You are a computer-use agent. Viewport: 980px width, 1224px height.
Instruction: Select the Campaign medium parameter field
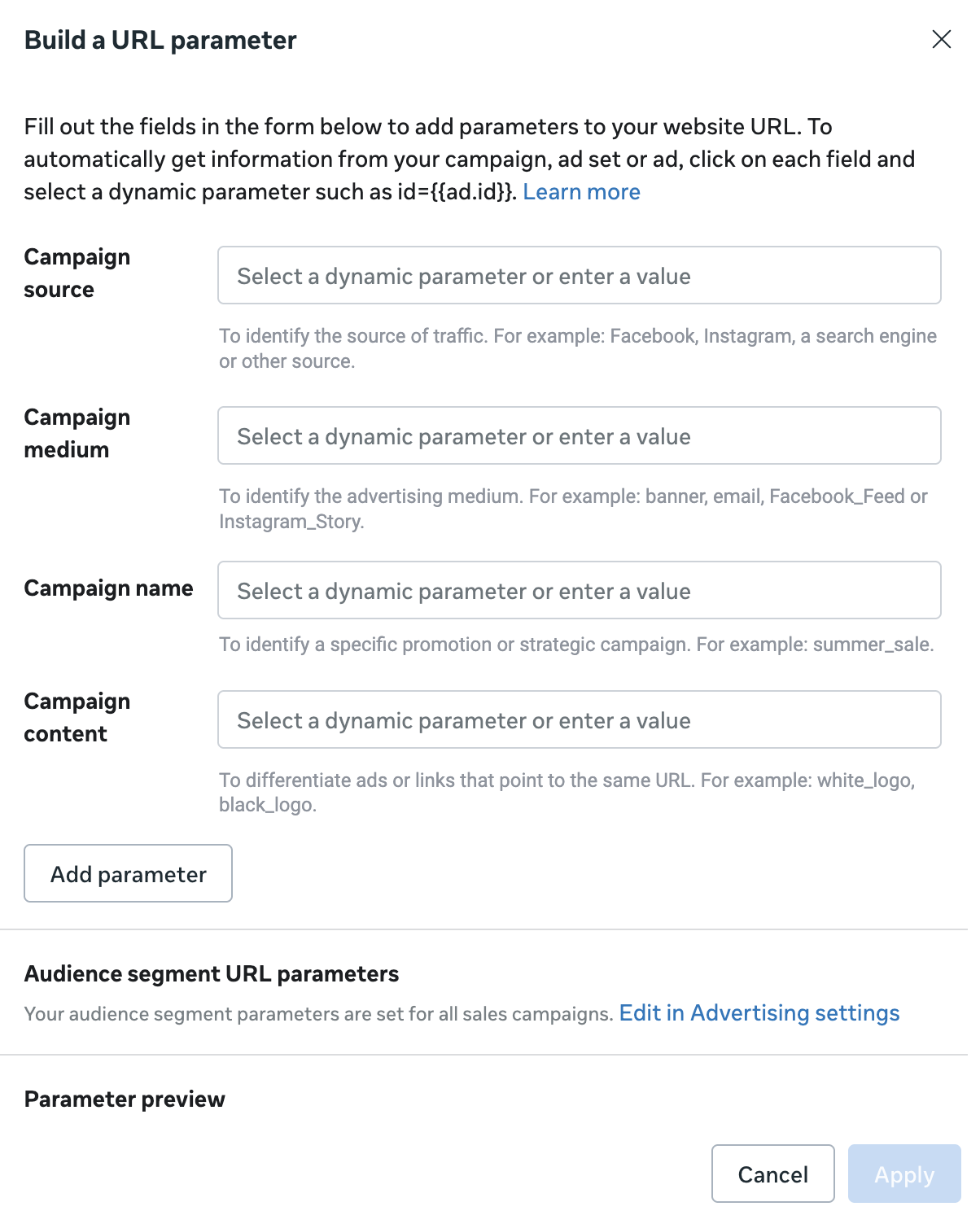pyautogui.click(x=579, y=436)
